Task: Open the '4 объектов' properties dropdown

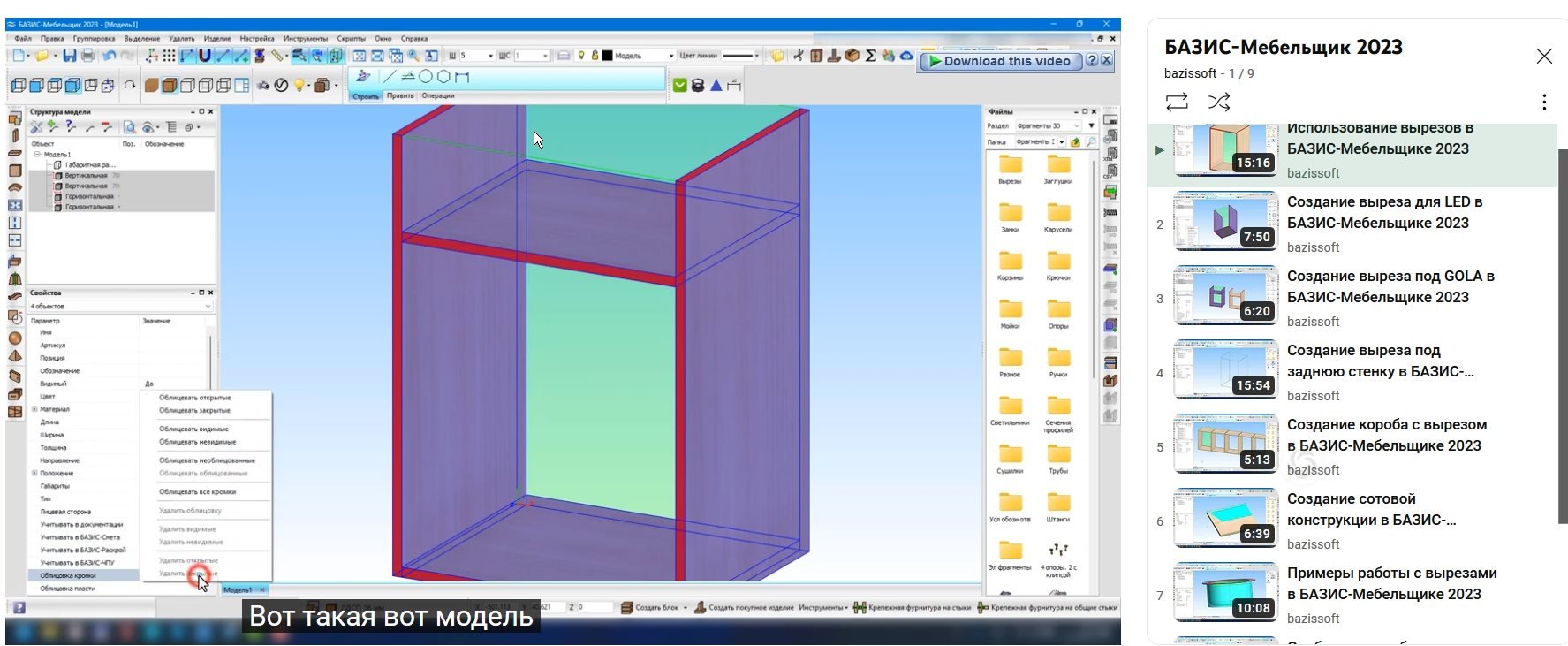Action: click(121, 306)
